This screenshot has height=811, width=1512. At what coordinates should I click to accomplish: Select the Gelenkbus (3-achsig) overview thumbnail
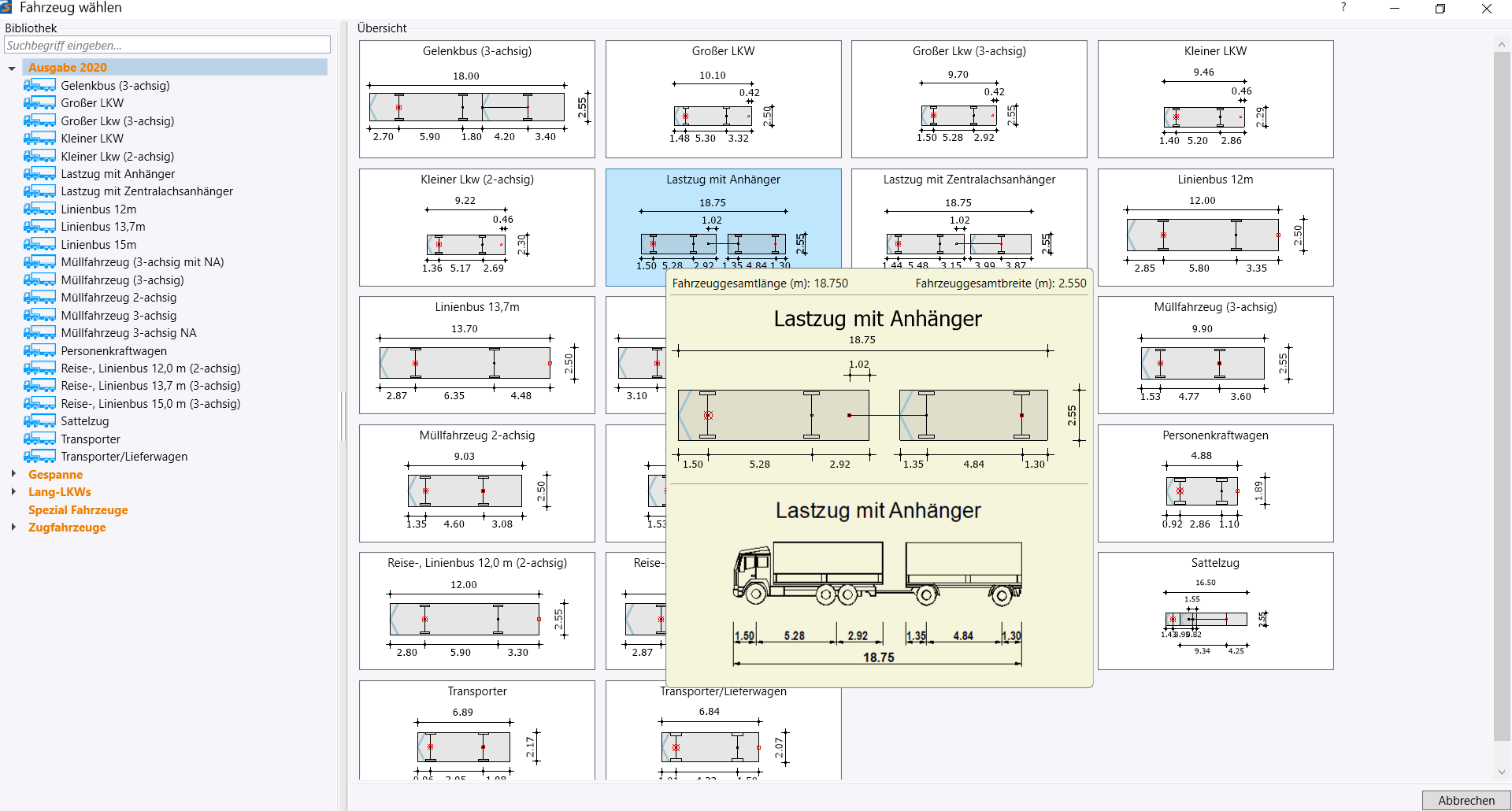click(477, 99)
